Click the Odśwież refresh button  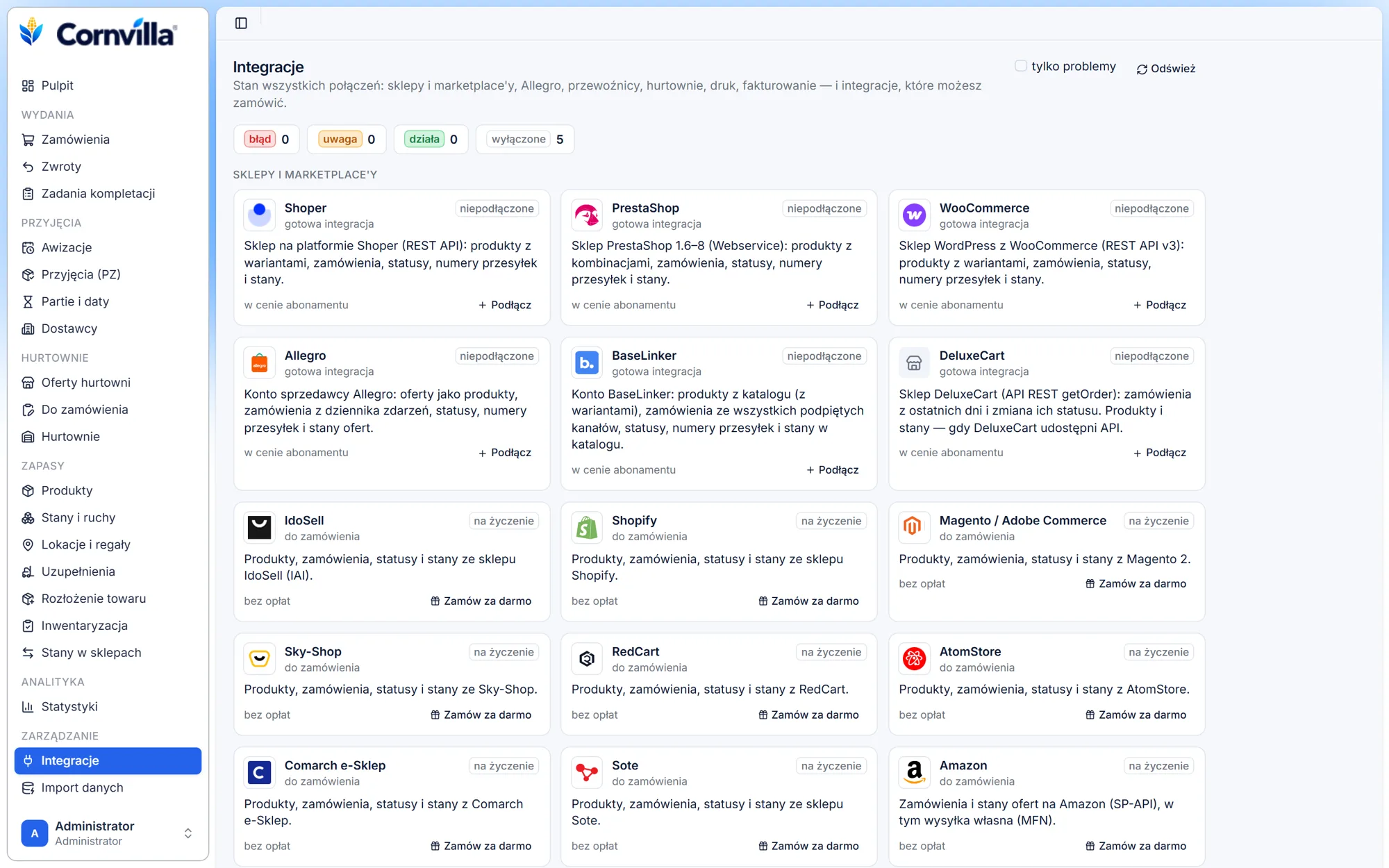(x=1166, y=69)
